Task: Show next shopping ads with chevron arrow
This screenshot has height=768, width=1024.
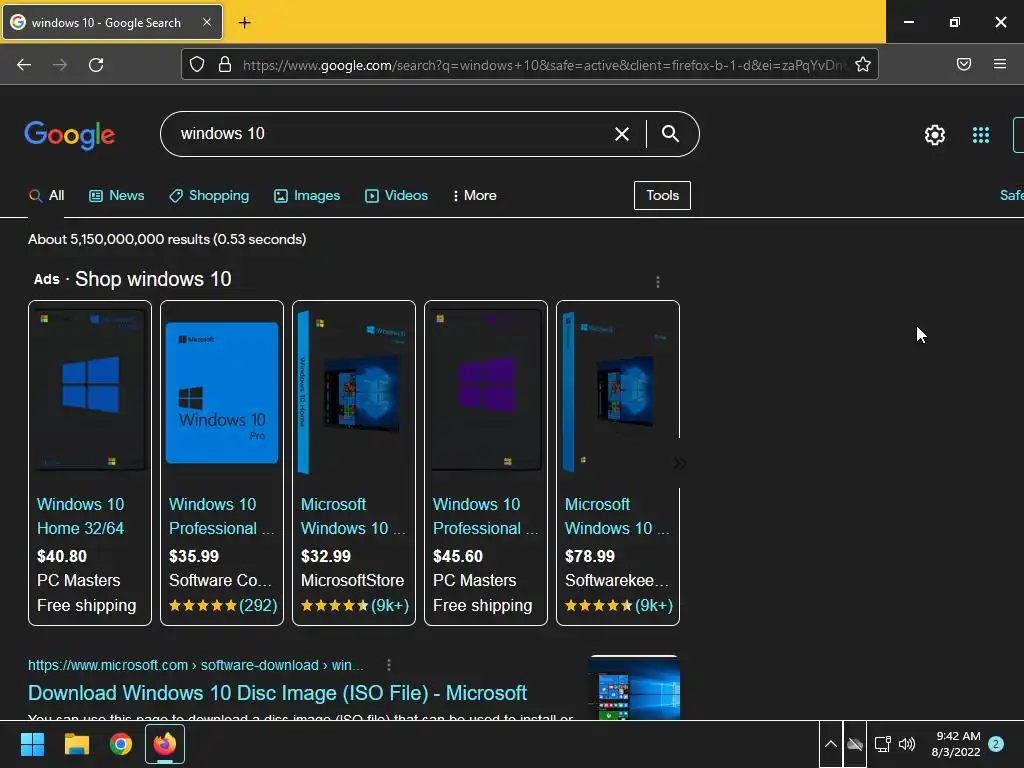Action: click(680, 463)
